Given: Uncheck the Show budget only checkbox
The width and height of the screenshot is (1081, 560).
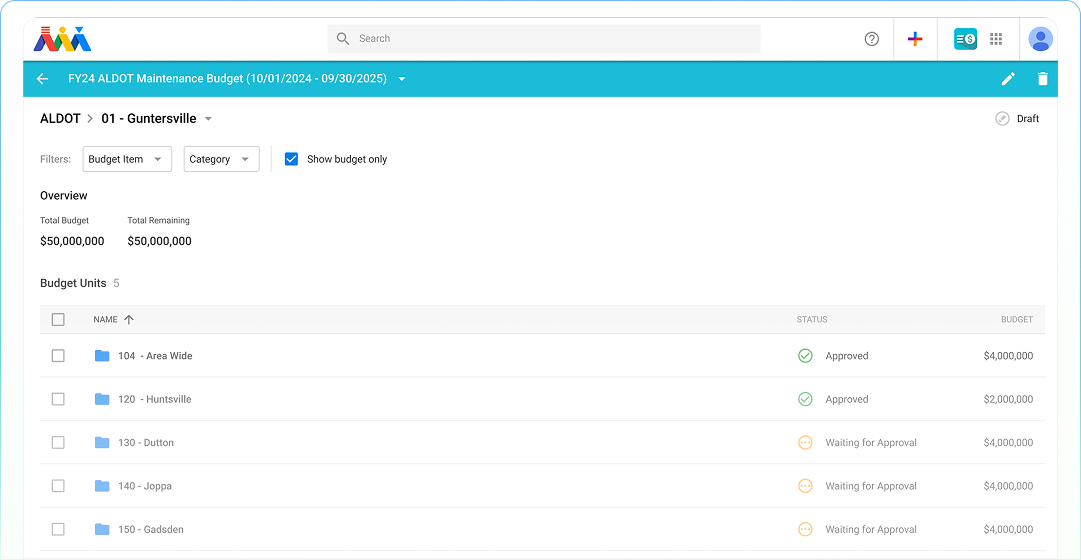Looking at the screenshot, I should (292, 159).
